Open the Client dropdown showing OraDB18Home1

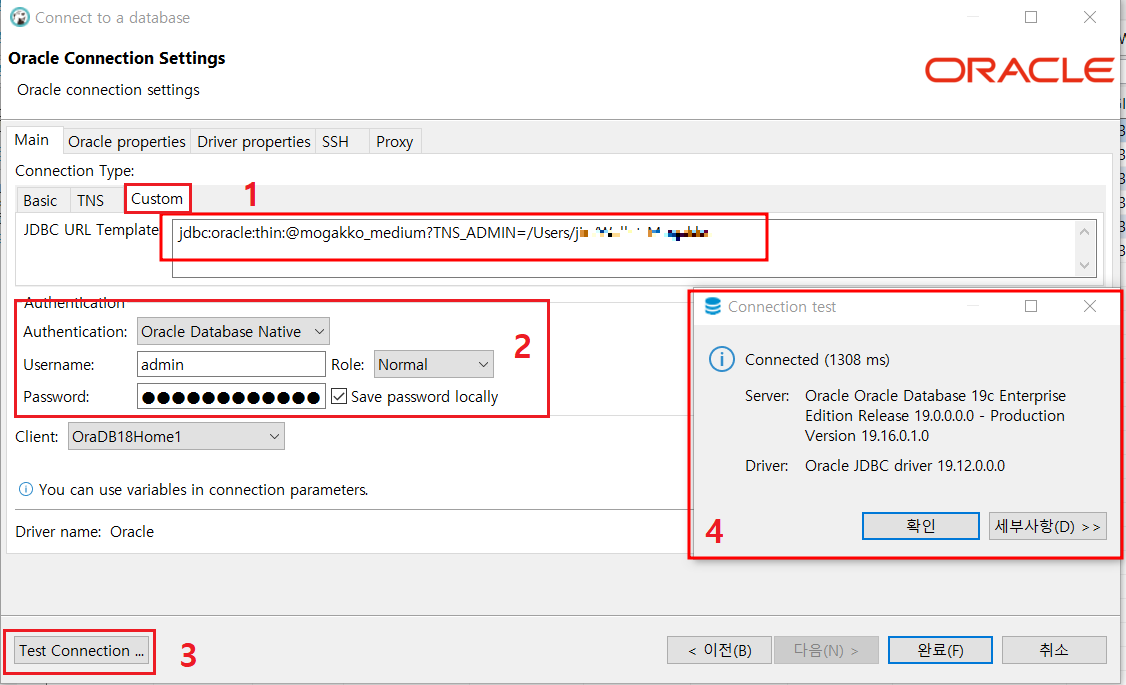[x=176, y=437]
